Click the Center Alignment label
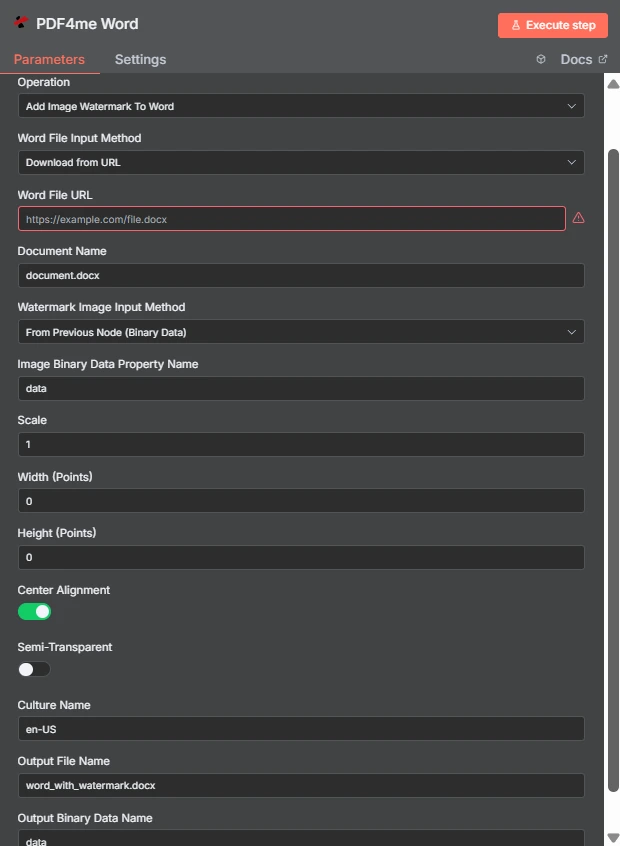Screen dimensions: 620x846 (64, 590)
